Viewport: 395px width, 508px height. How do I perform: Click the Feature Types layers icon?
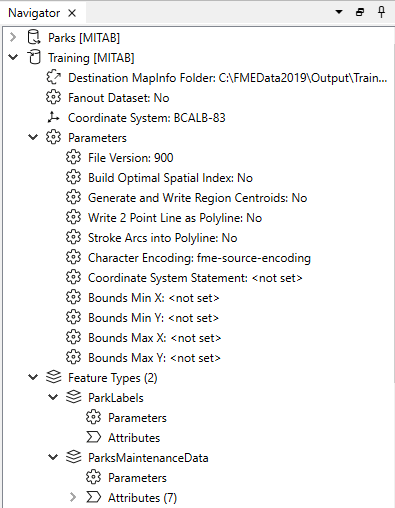tap(54, 377)
